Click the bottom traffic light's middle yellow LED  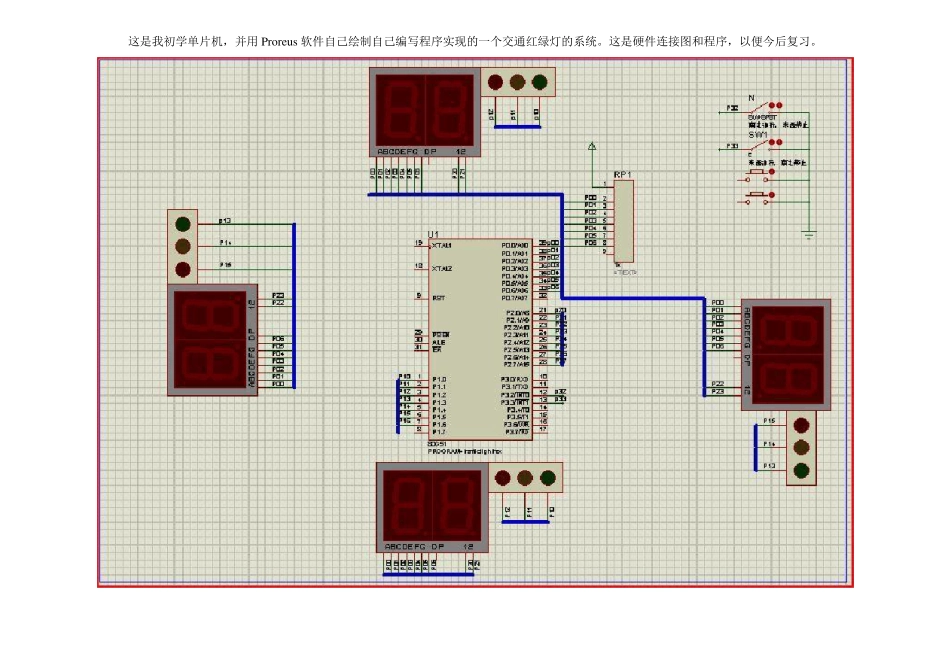(525, 478)
